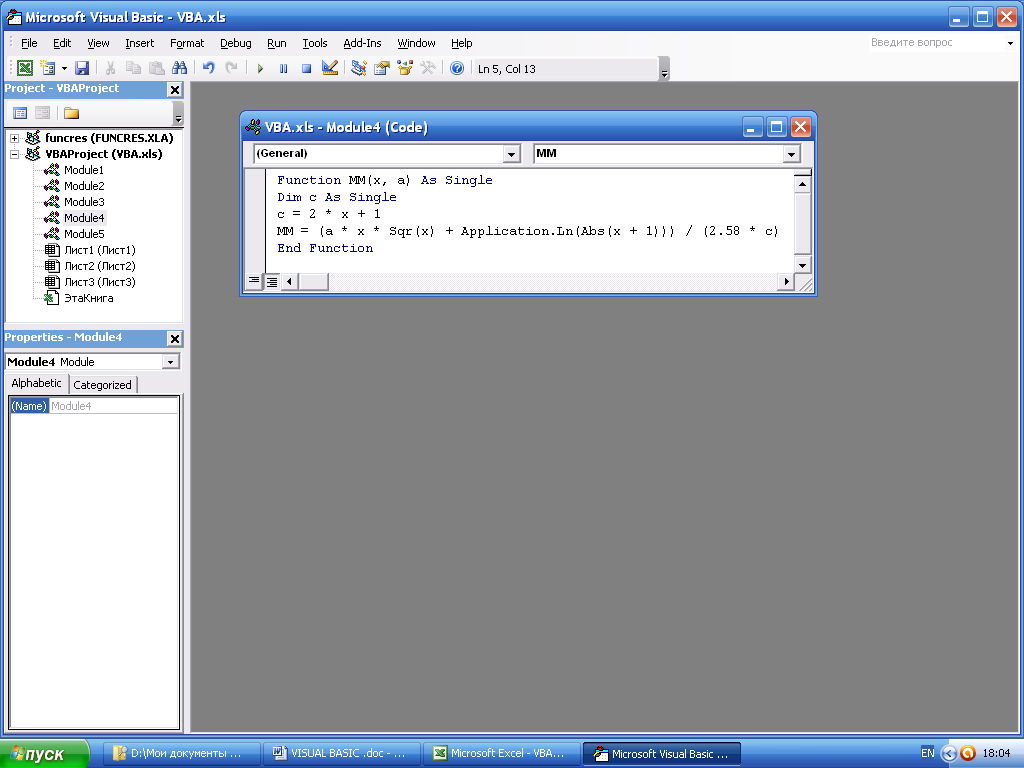Image resolution: width=1024 pixels, height=768 pixels.
Task: Open the Project Explorer icon
Action: [359, 68]
